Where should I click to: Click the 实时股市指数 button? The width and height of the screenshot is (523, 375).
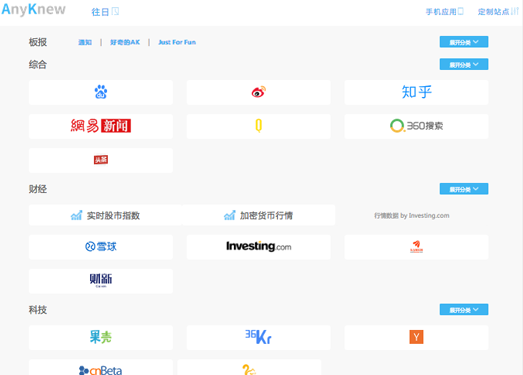[x=105, y=215]
